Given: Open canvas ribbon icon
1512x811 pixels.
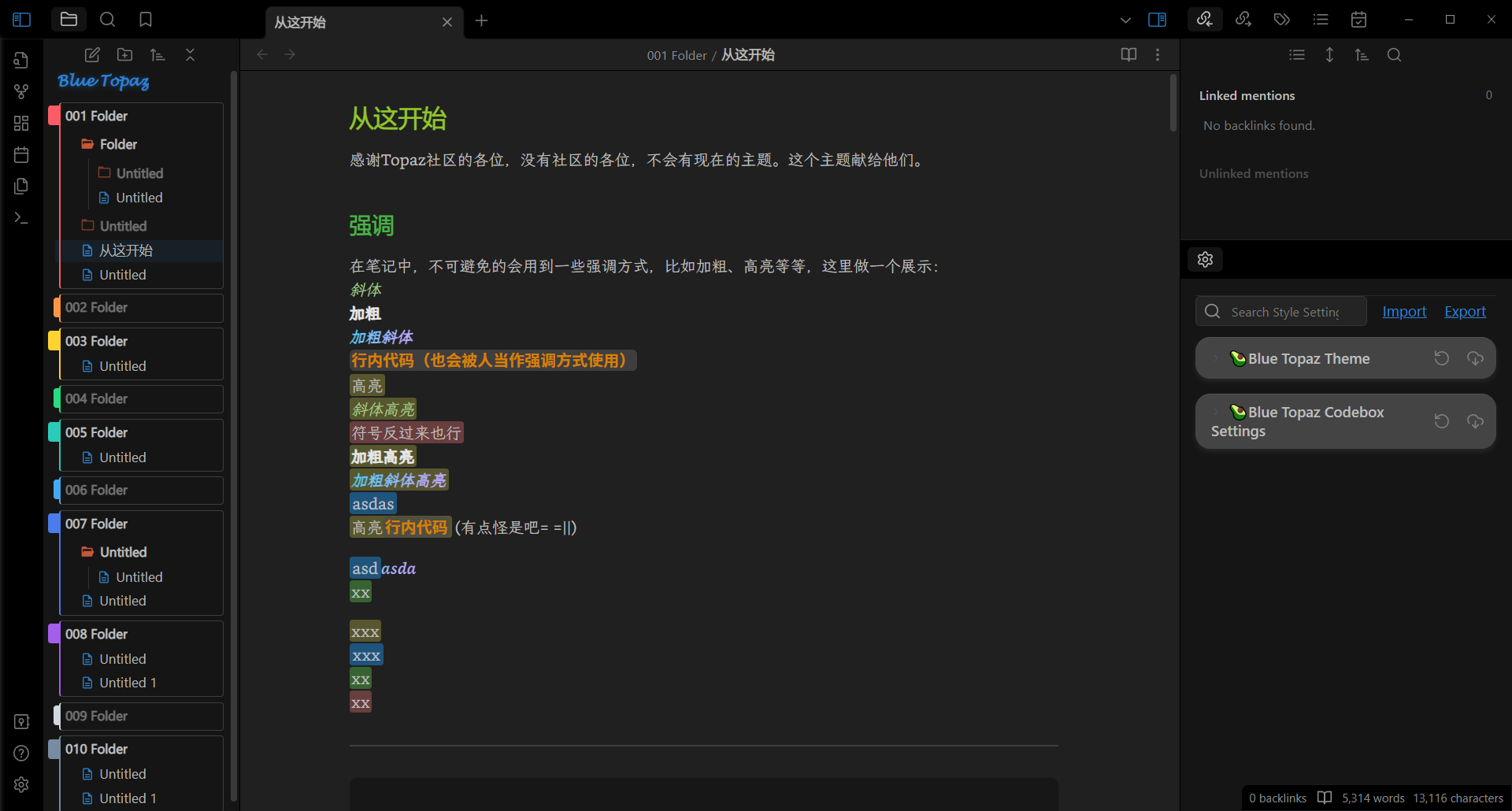Looking at the screenshot, I should tap(21, 123).
